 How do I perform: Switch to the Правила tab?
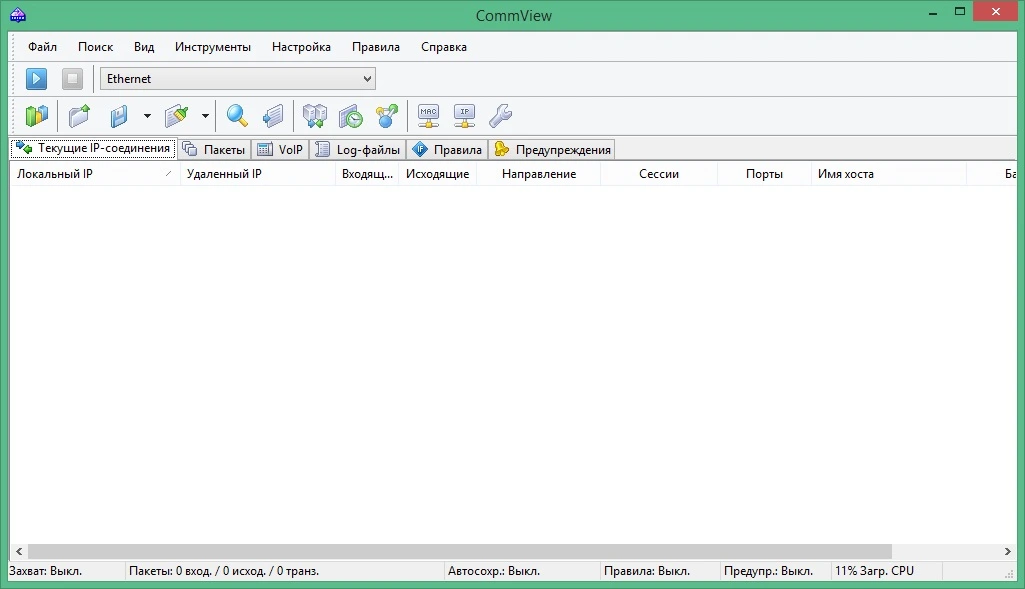pyautogui.click(x=447, y=150)
